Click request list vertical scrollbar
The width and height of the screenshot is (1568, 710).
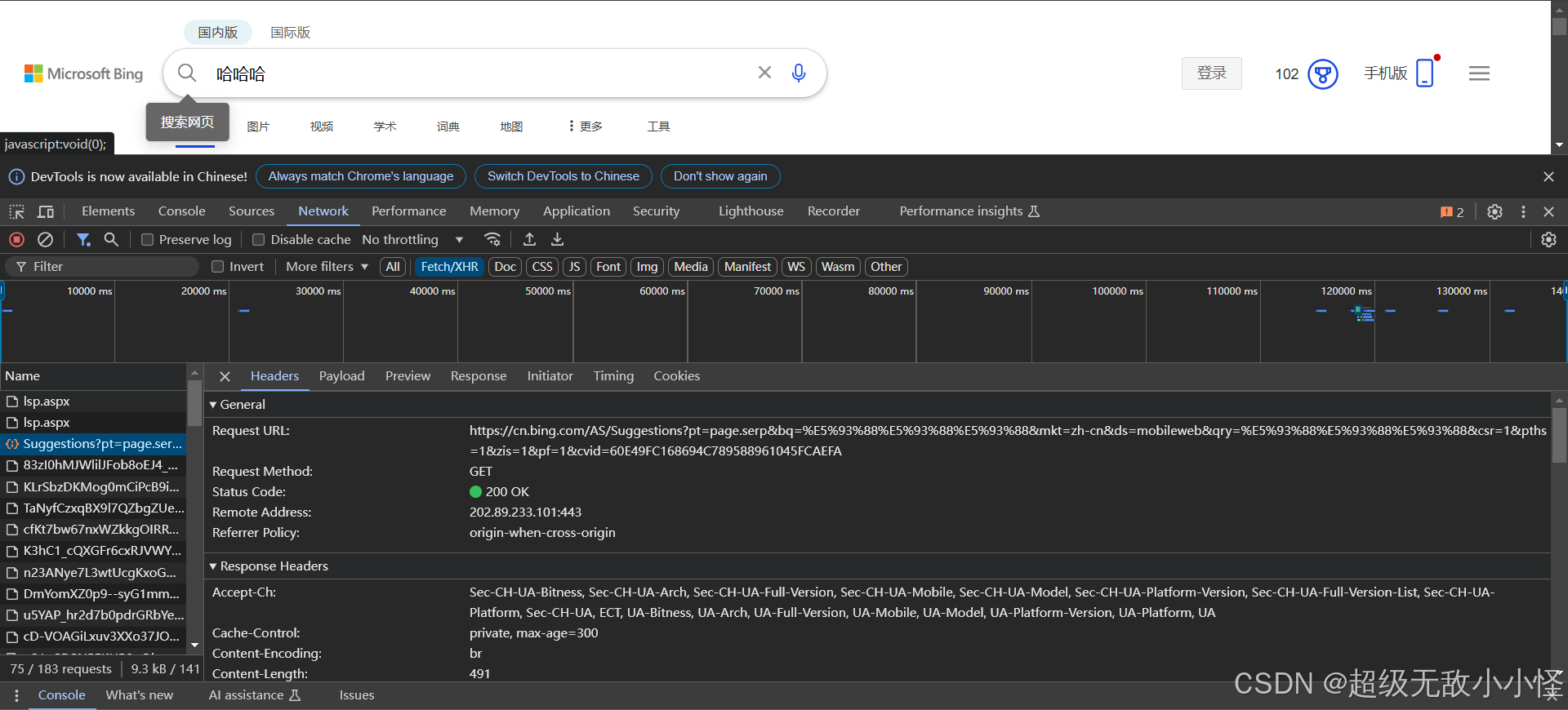194,403
